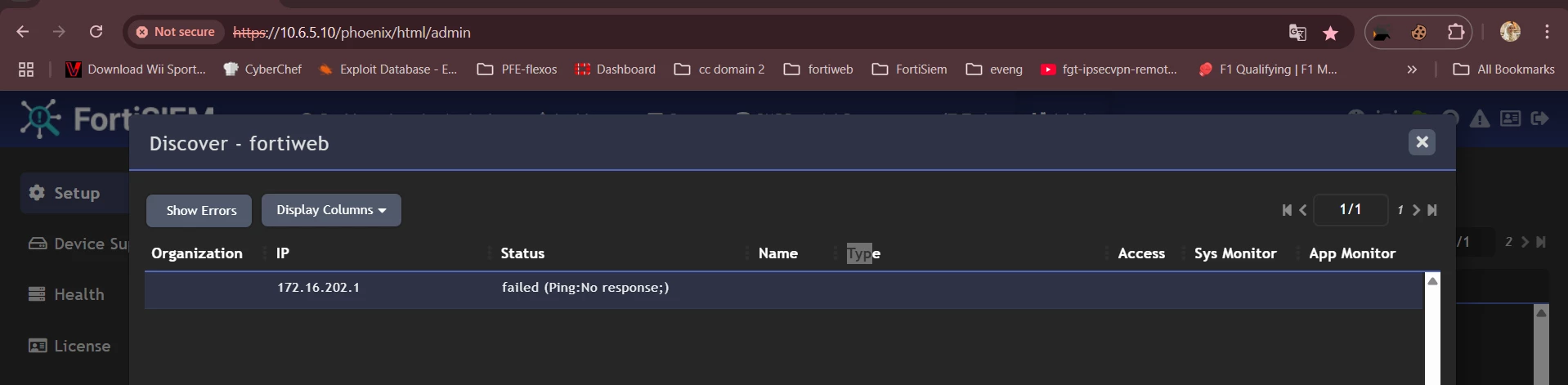1568x385 pixels.
Task: Open the Exploit Database bookmark
Action: 388,69
